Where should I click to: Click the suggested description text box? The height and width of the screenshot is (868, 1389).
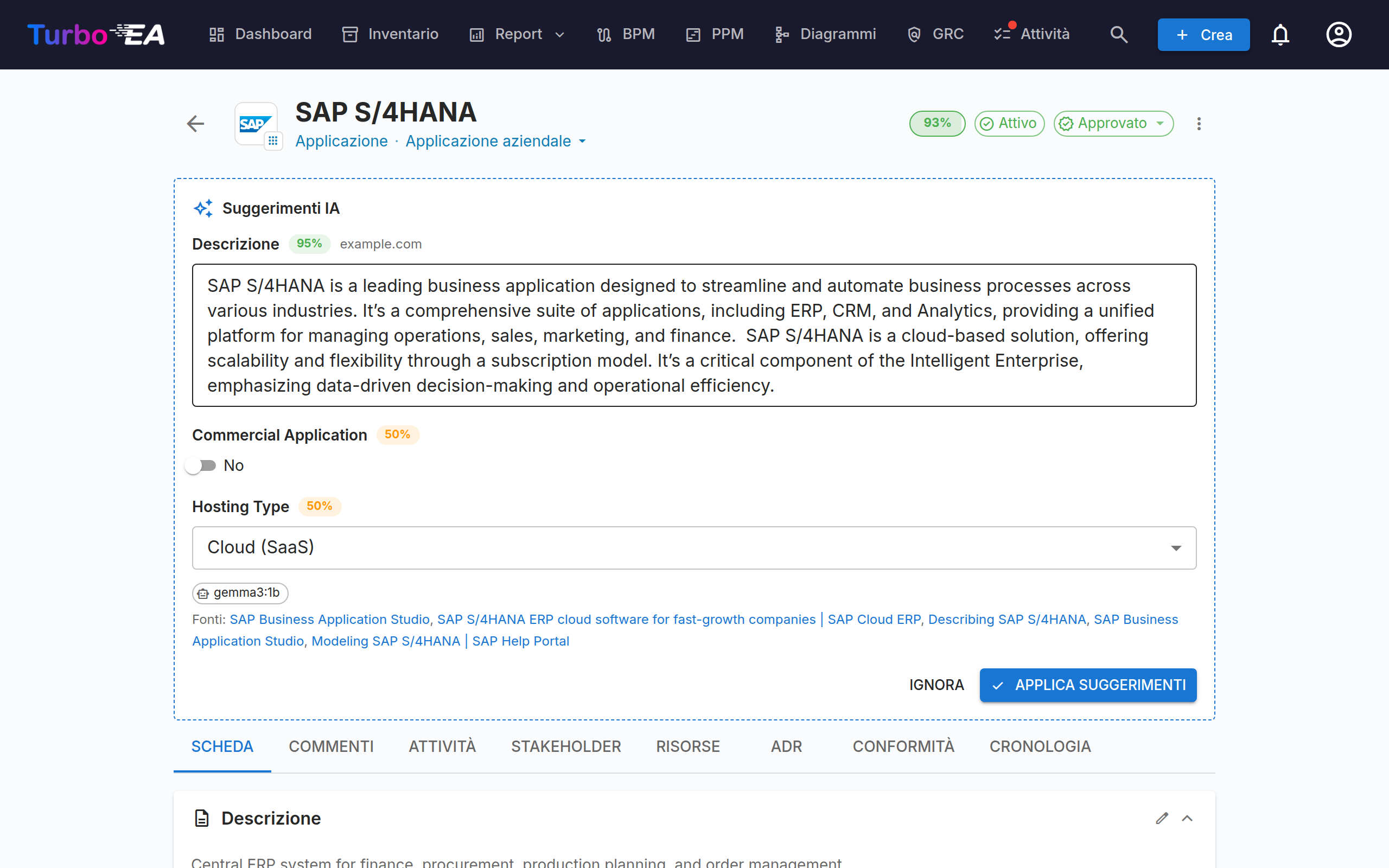(694, 335)
